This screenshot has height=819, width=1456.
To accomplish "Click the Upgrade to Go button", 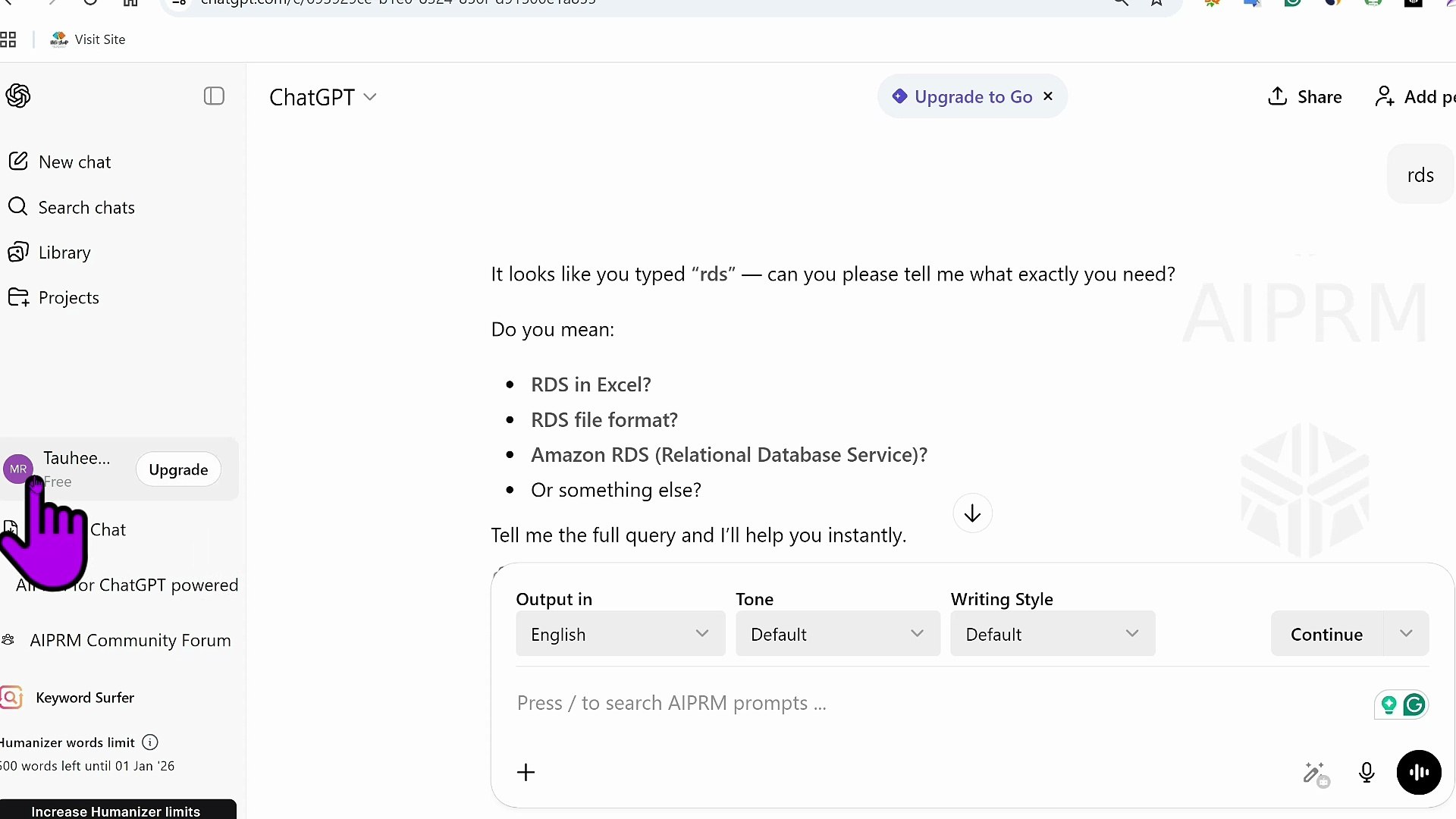I will coord(963,97).
